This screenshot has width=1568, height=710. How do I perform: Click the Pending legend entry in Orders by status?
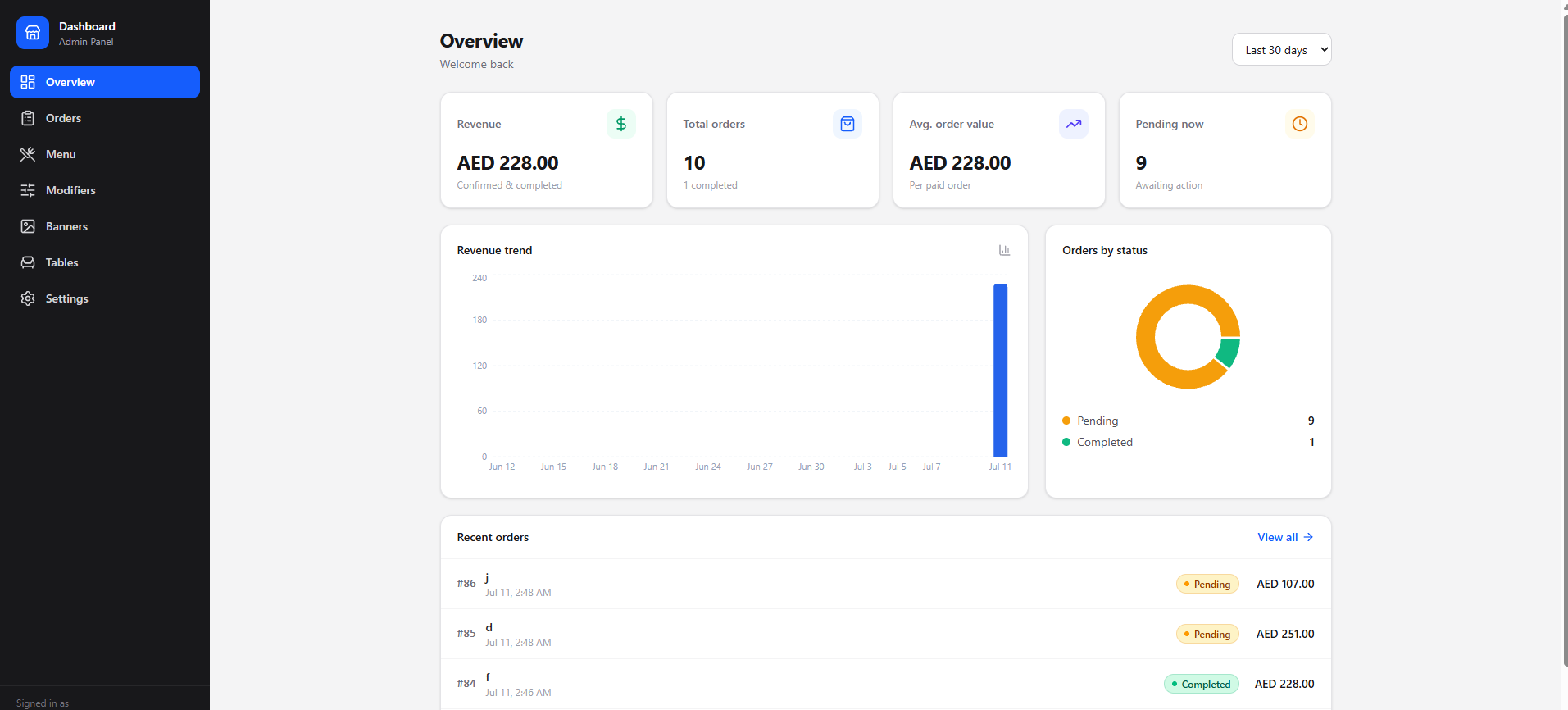[x=1188, y=421]
